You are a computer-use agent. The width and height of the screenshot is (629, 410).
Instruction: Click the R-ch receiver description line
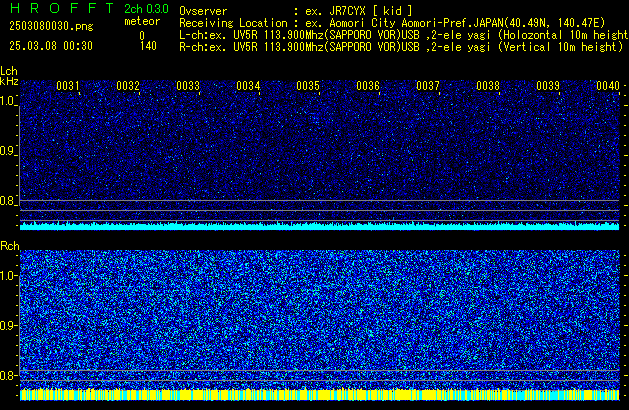click(x=401, y=47)
